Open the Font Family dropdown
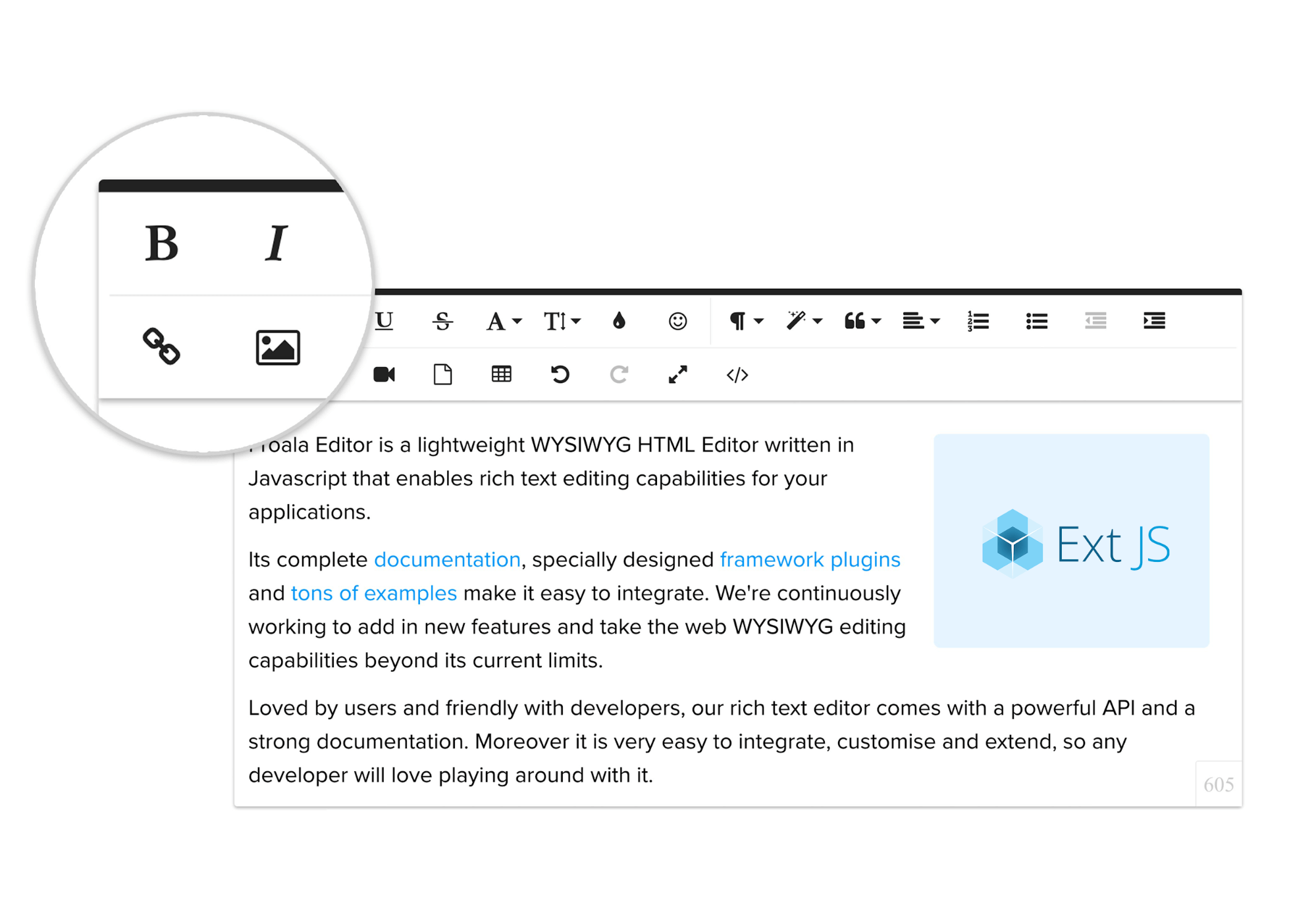 [x=504, y=321]
